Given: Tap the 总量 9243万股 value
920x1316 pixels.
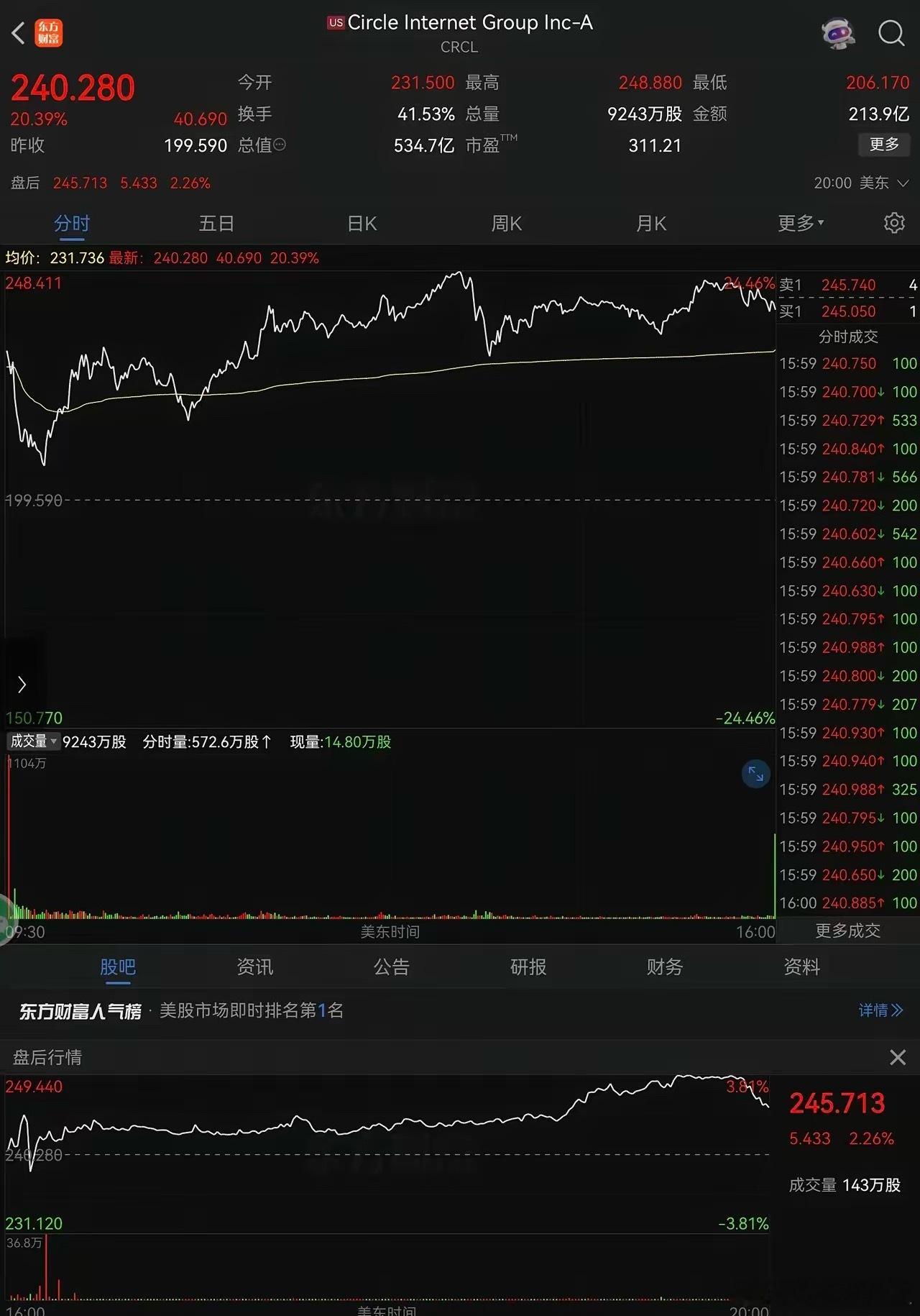Looking at the screenshot, I should pyautogui.click(x=645, y=114).
